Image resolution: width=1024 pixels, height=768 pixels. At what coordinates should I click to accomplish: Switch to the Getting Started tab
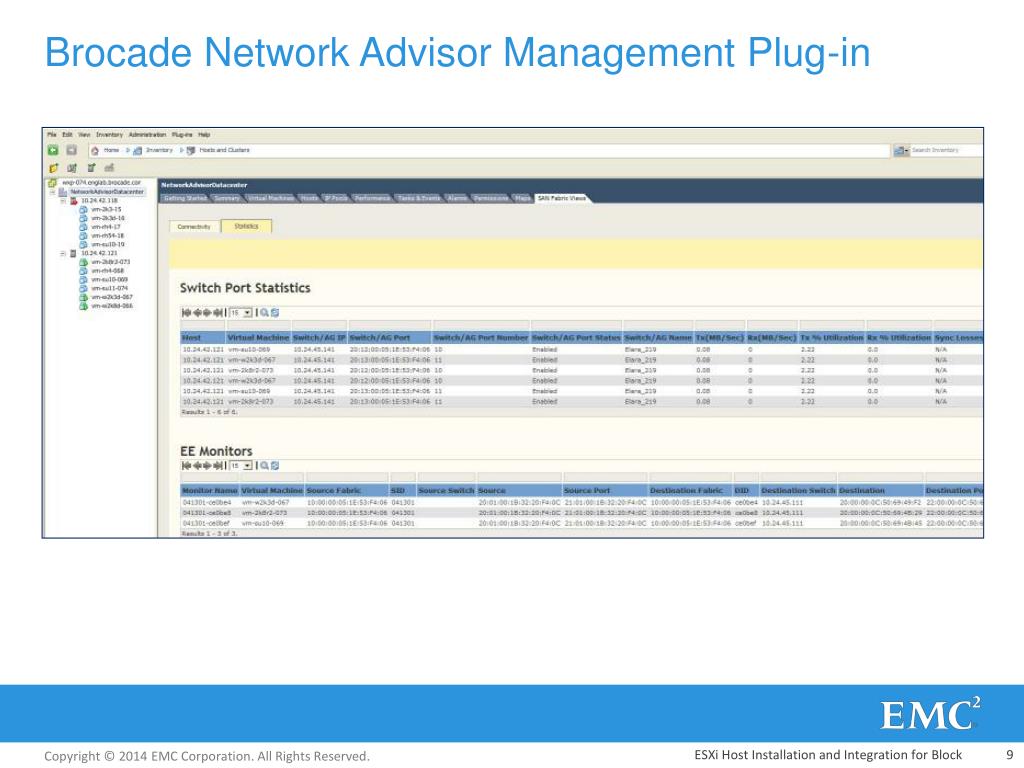(x=185, y=198)
